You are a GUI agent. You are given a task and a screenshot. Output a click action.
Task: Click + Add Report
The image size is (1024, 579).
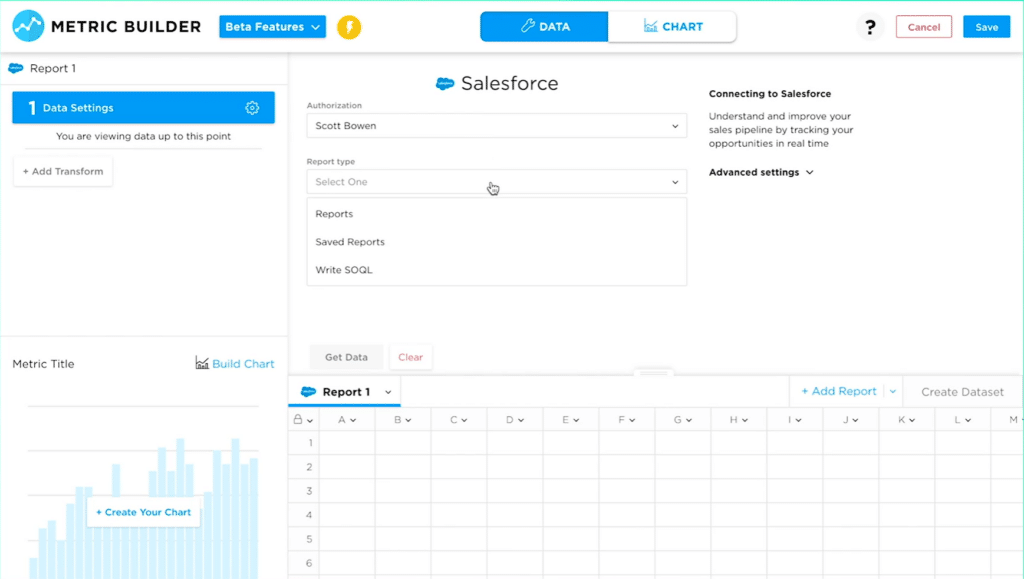pos(839,391)
